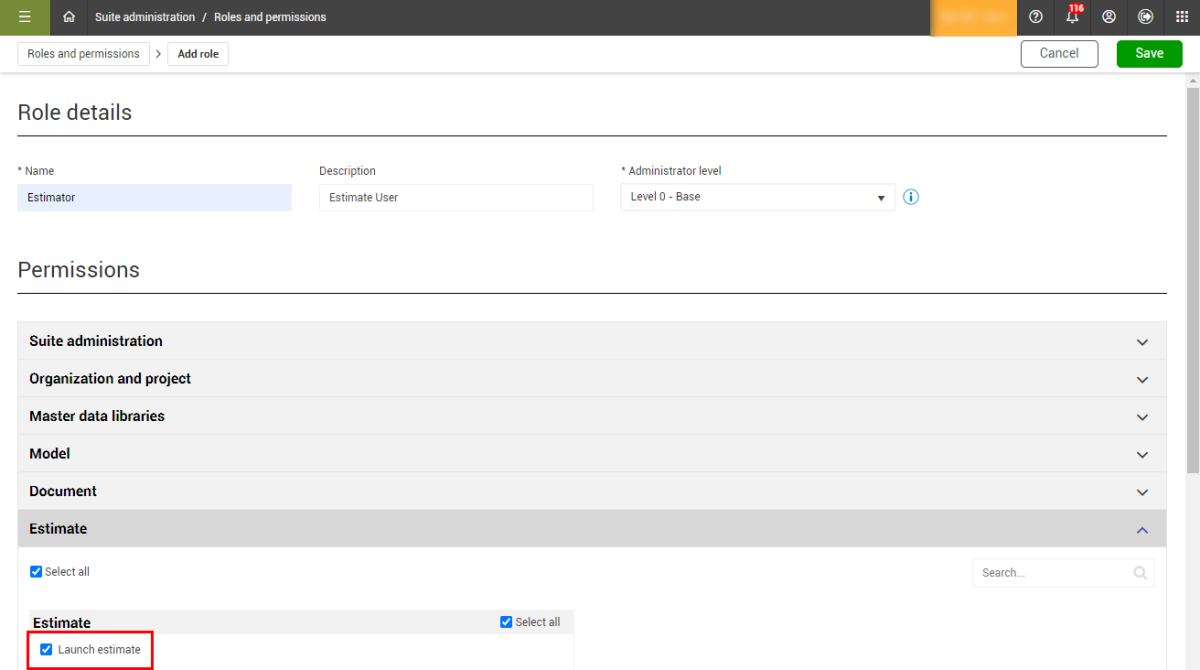Viewport: 1200px width, 670px height.
Task: Open the apps grid launcher icon
Action: click(1182, 17)
